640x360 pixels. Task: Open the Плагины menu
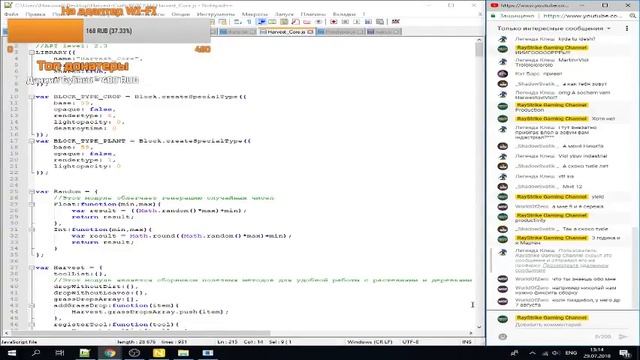pyautogui.click(x=313, y=14)
